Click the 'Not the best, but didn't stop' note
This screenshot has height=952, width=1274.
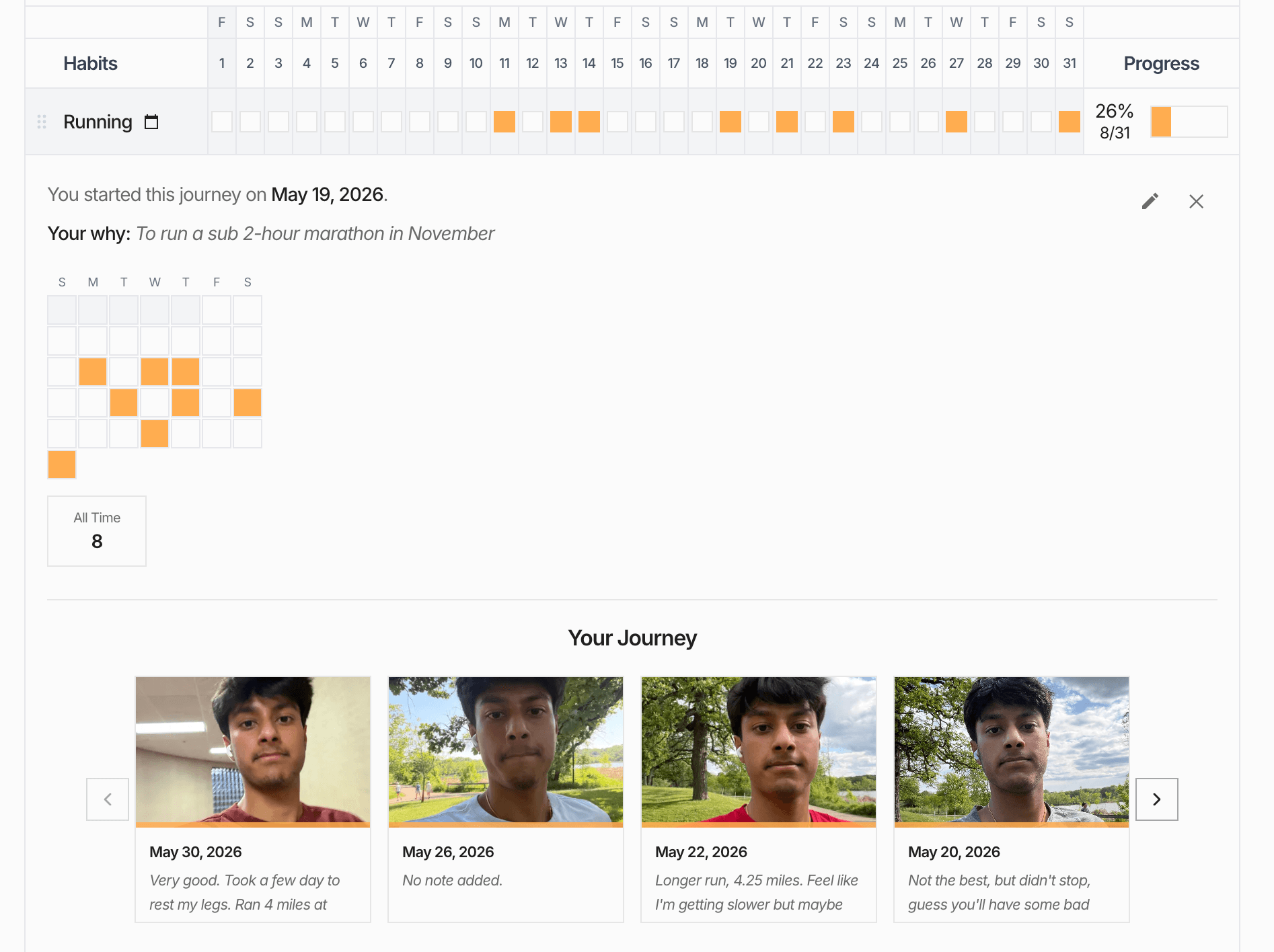[1000, 892]
